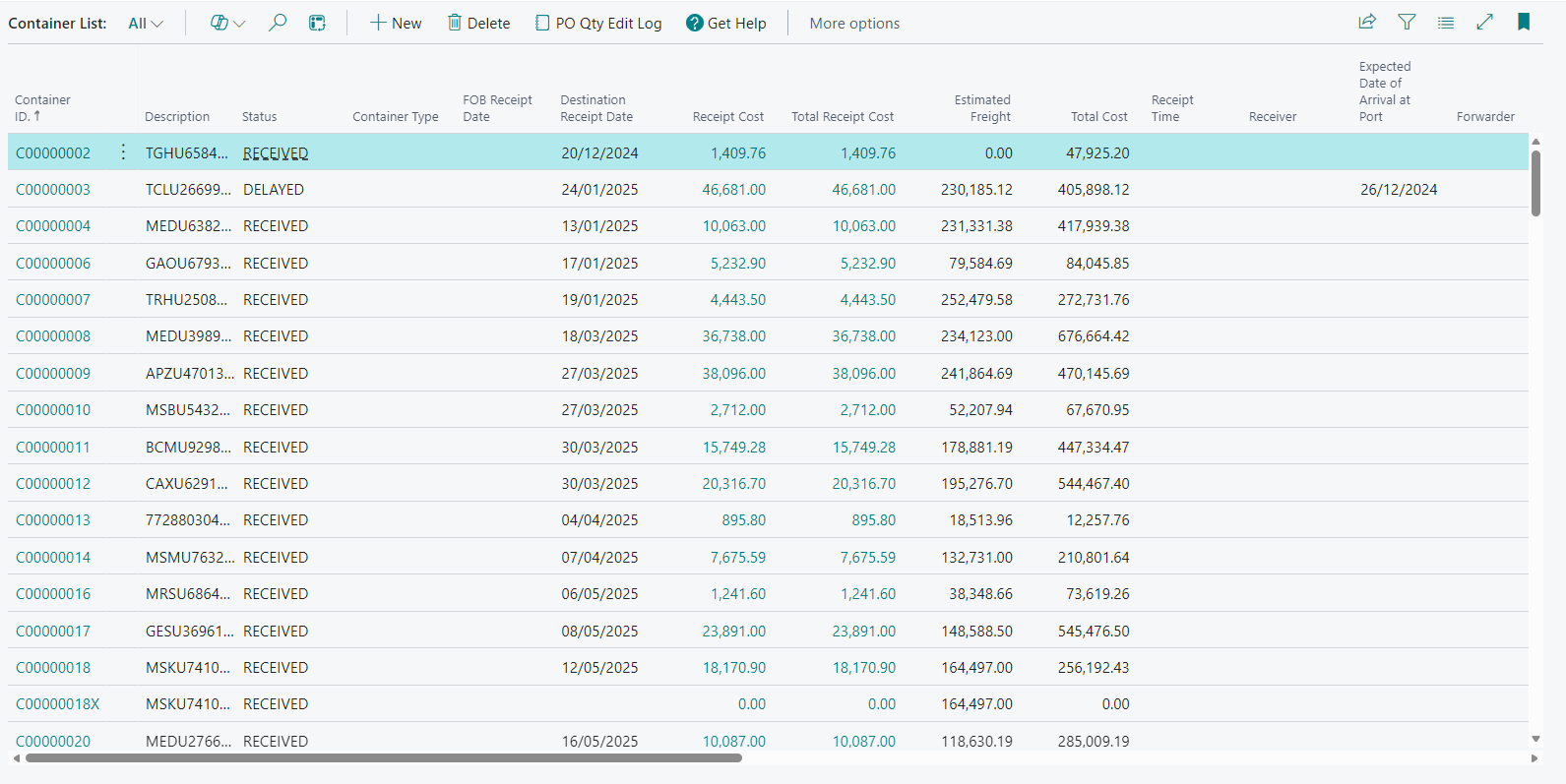This screenshot has height=784, width=1566.
Task: Select date 07/04/2025 cell
Action: coord(599,557)
